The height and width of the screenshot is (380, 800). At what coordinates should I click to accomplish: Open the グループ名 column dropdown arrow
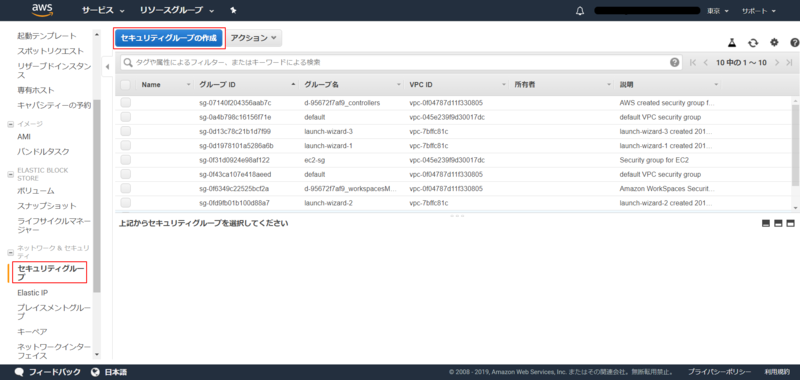[x=398, y=85]
